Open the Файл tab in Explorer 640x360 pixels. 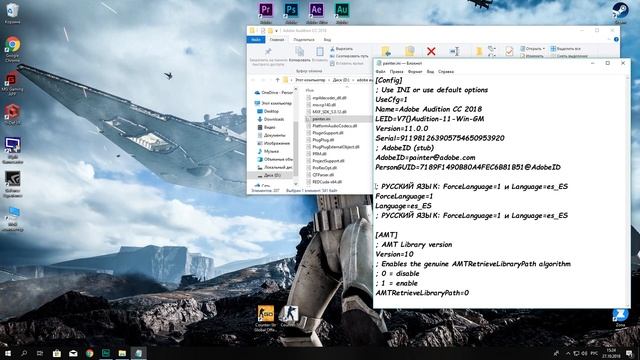click(256, 40)
